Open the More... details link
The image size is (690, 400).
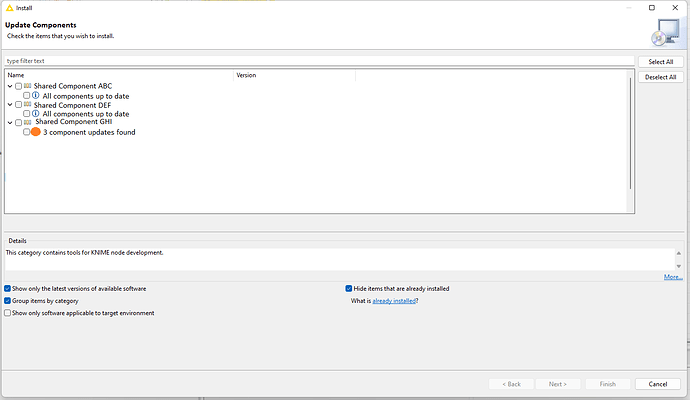(x=673, y=277)
